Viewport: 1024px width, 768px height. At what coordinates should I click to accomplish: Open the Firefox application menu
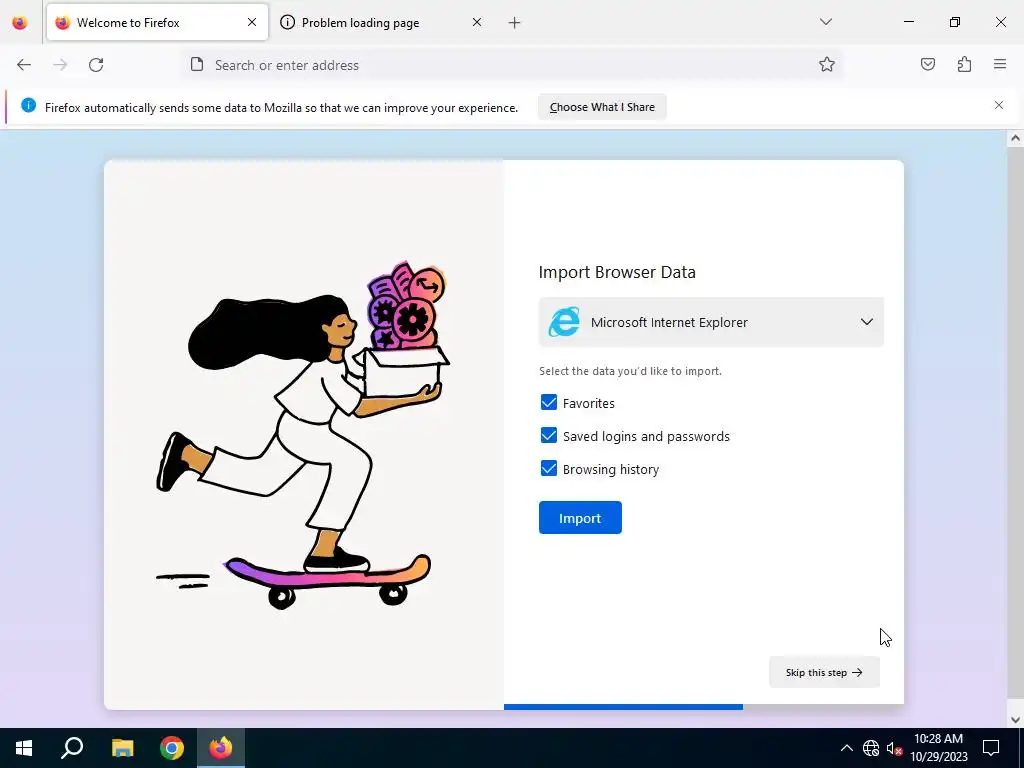click(x=1000, y=64)
